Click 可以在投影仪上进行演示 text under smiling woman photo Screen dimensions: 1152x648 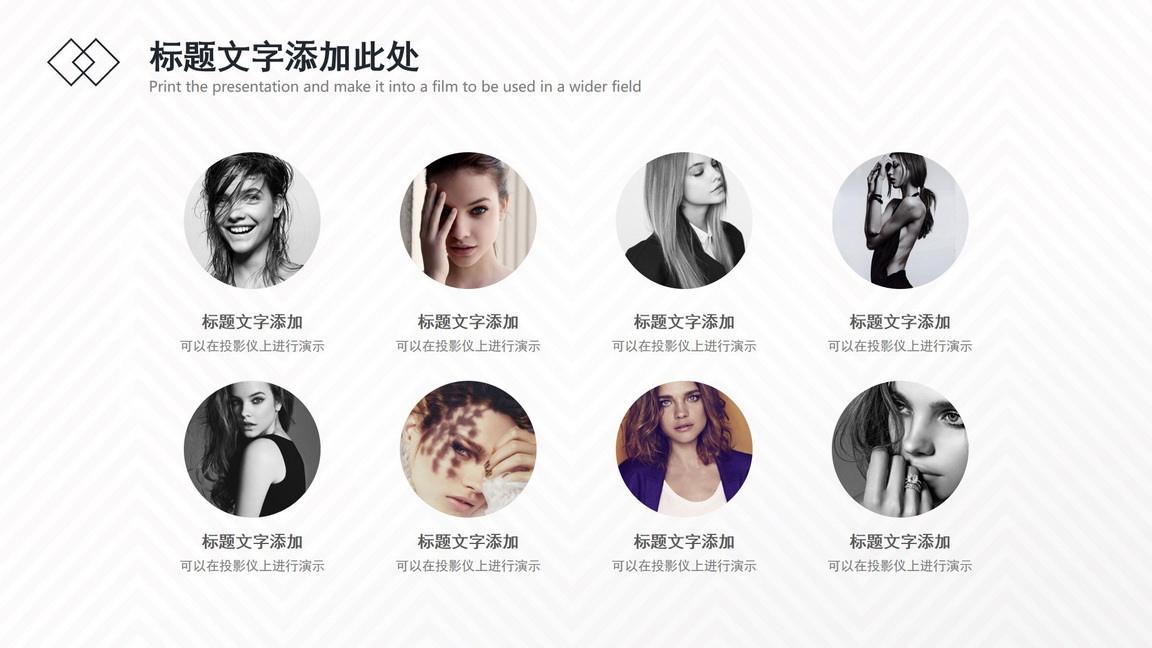coord(252,346)
